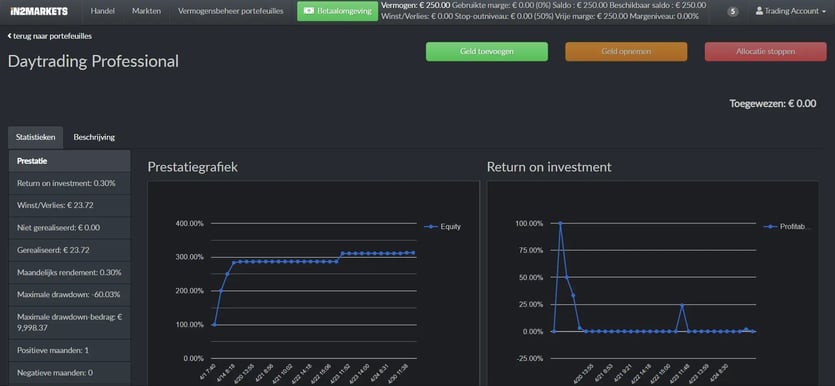Viewport: 835px width, 386px height.
Task: Go back via terug naar portefeuilles link
Action: click(50, 36)
